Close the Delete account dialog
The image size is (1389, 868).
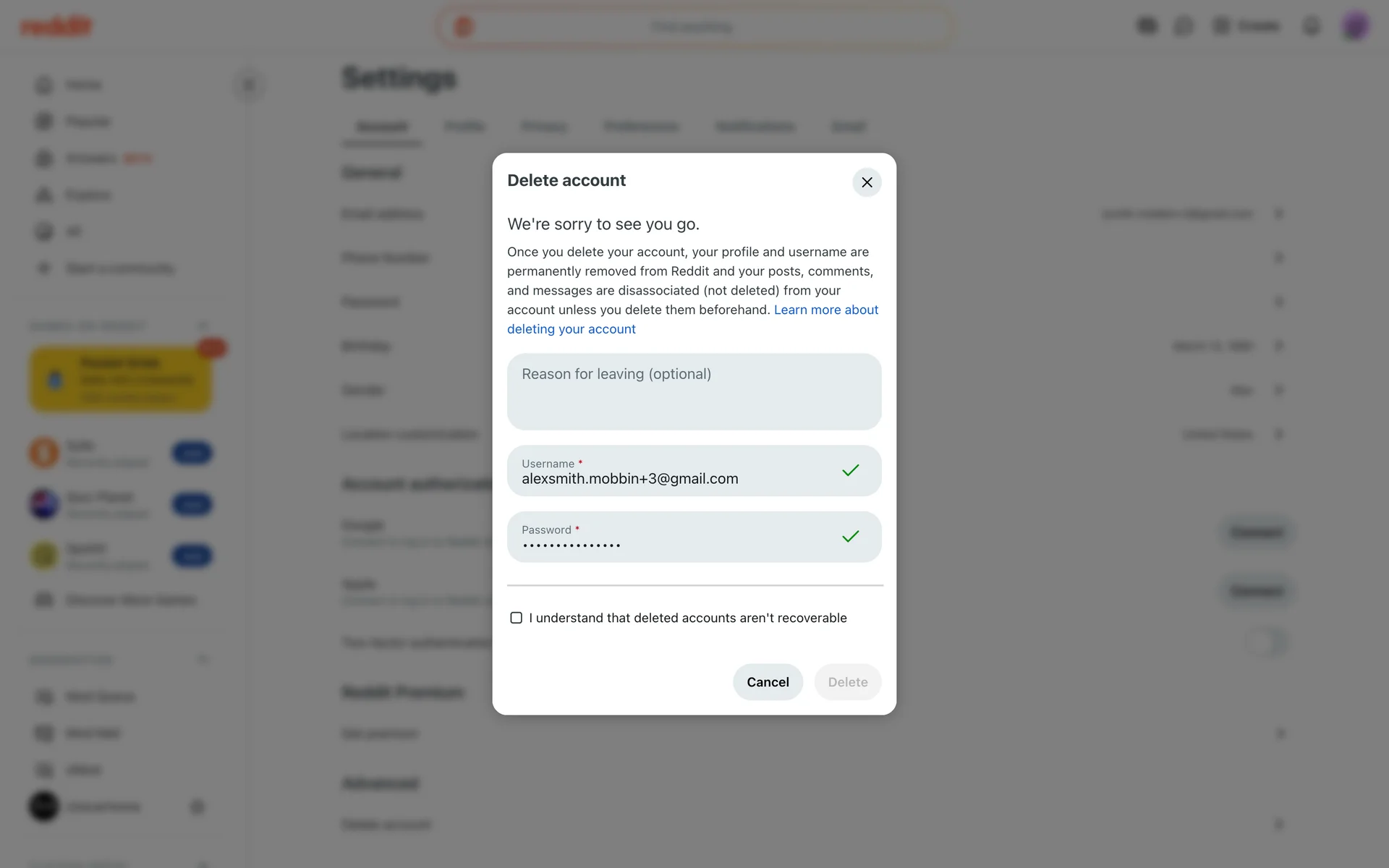coord(867,182)
